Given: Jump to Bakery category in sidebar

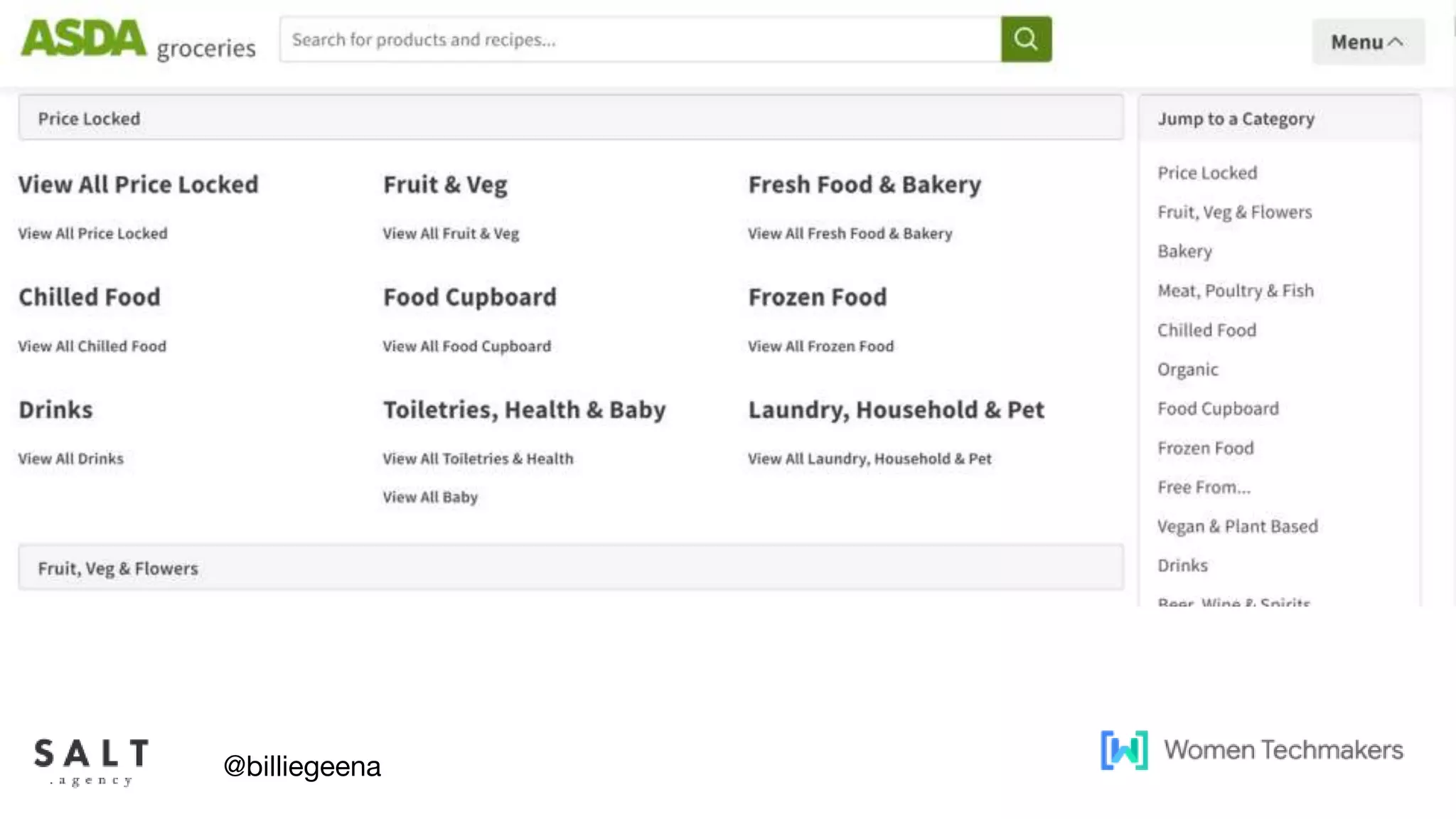Looking at the screenshot, I should tap(1184, 252).
